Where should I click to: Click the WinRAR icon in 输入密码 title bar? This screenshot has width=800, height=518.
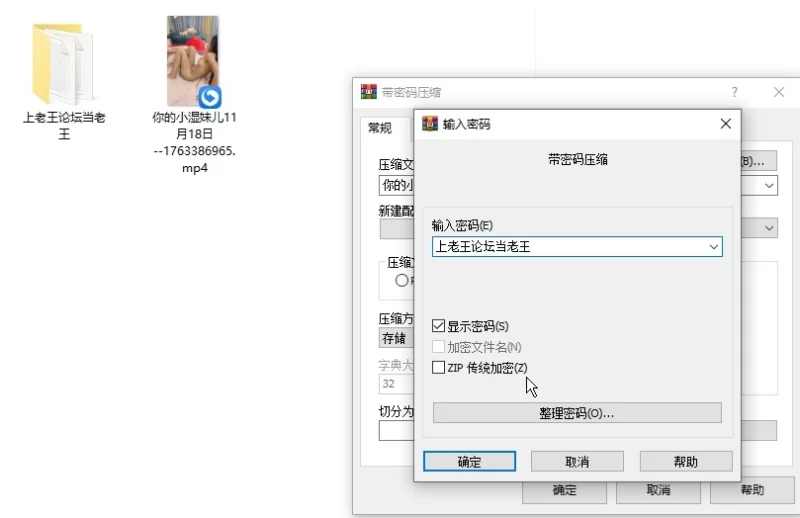click(x=430, y=124)
